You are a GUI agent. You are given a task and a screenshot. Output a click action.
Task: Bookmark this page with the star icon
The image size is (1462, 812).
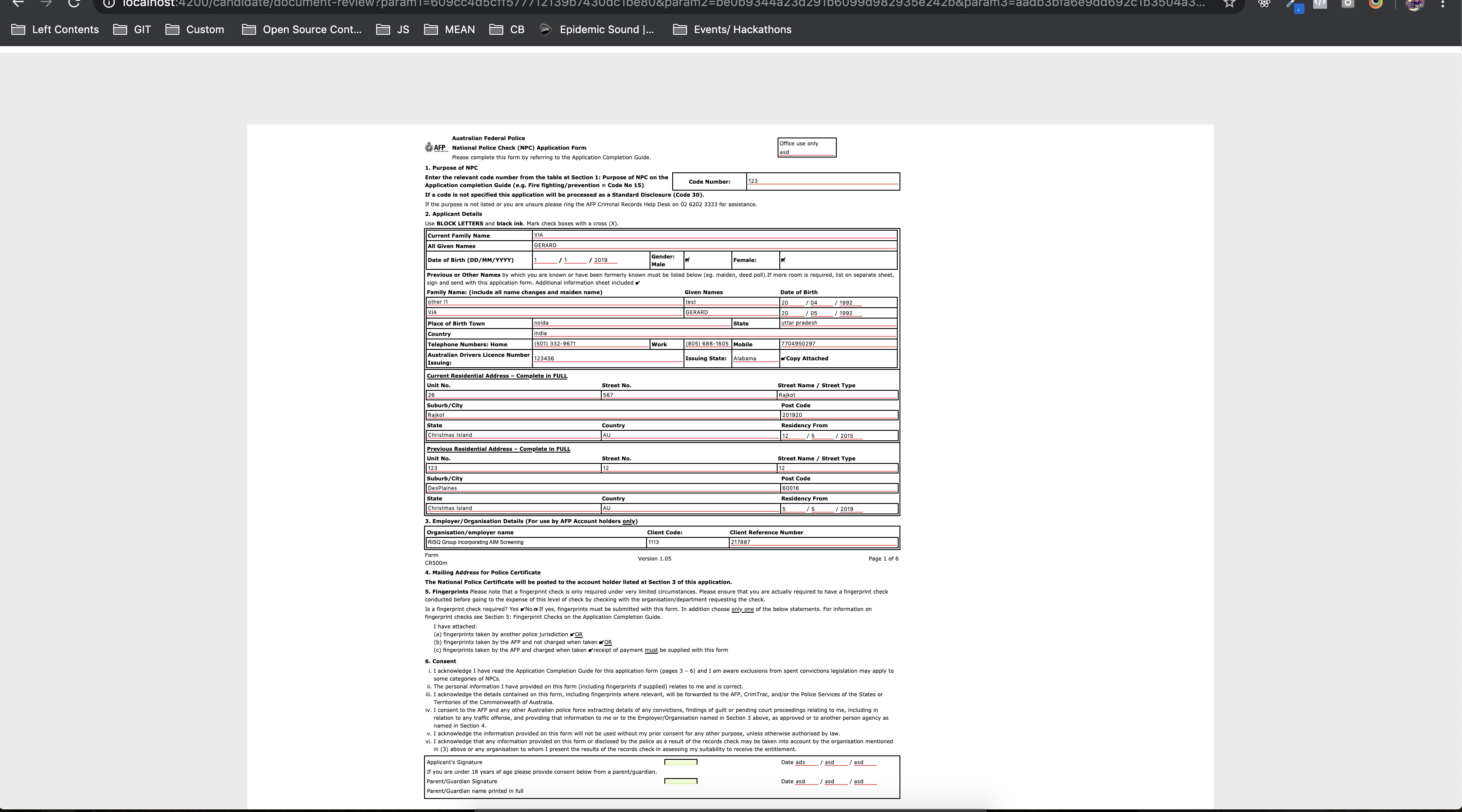point(1230,3)
